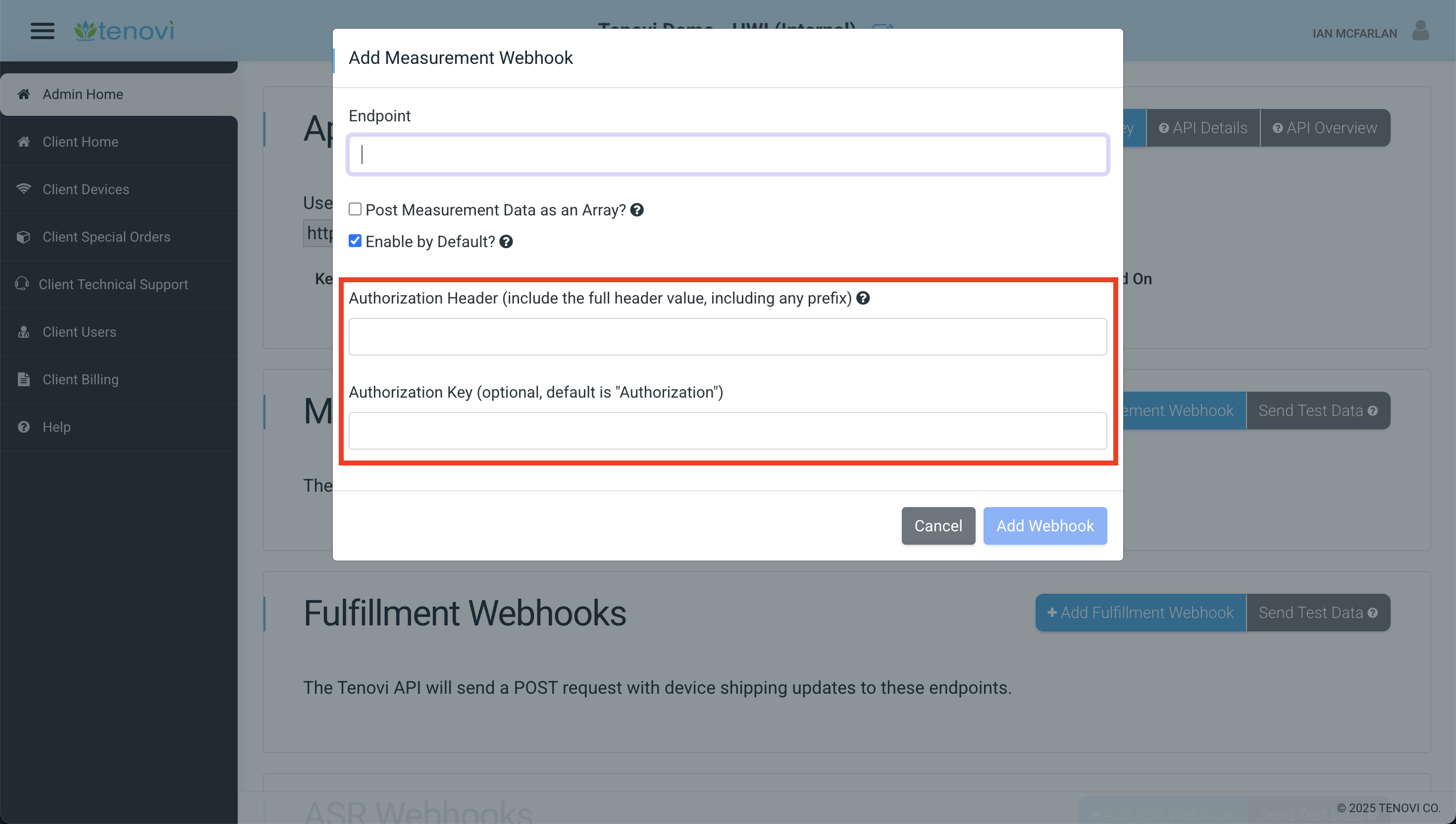Open Client Users management page

point(79,331)
